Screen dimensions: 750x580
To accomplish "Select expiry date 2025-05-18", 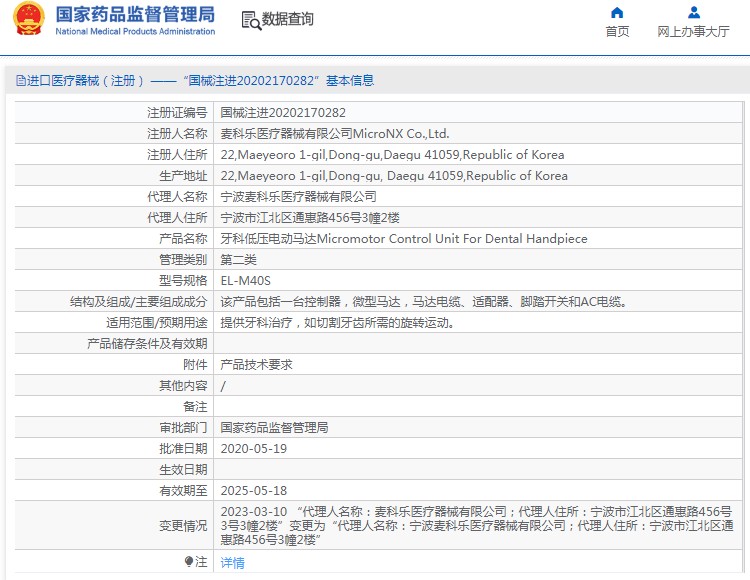I will point(254,491).
